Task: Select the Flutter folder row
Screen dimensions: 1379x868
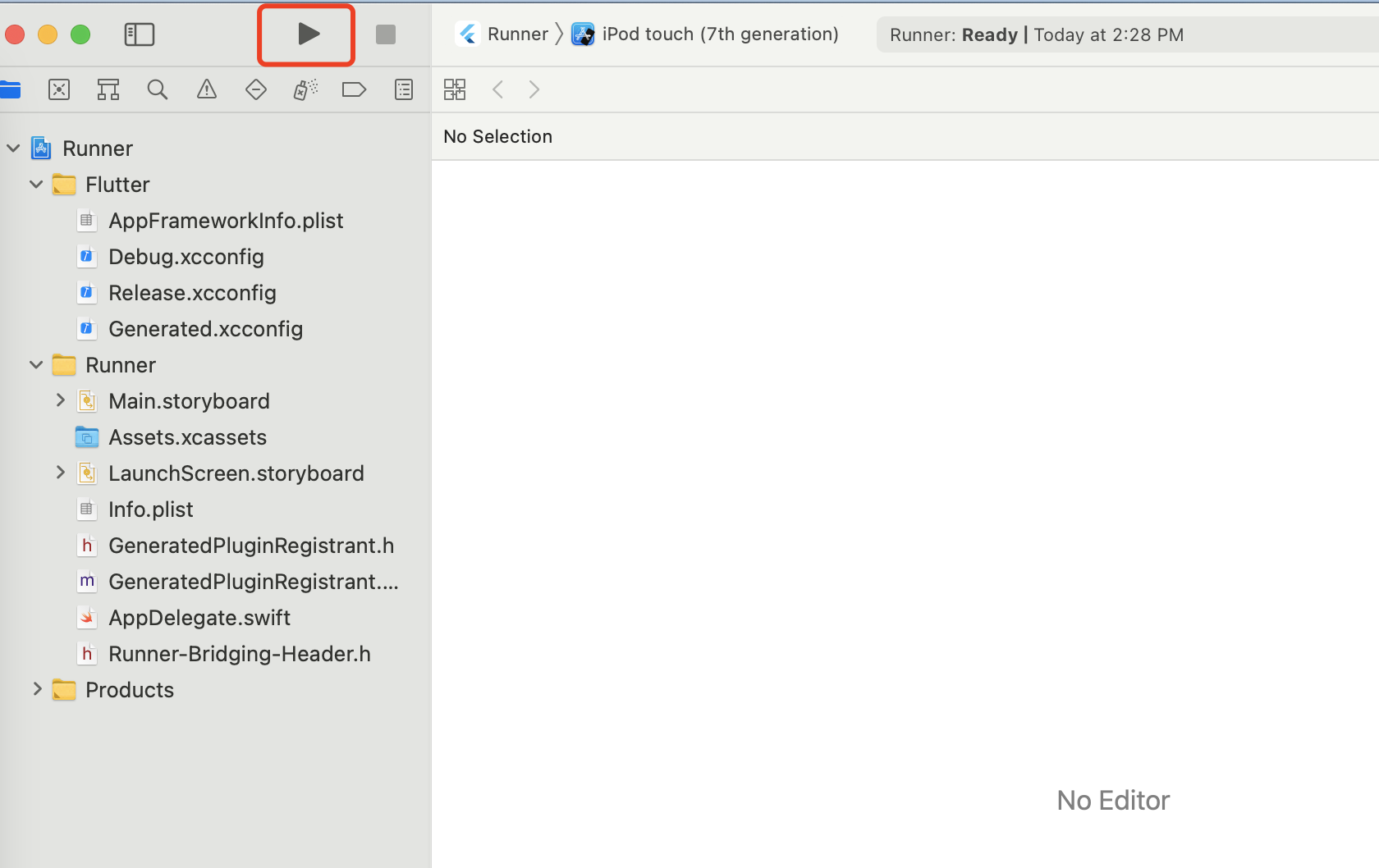Action: pos(101,185)
